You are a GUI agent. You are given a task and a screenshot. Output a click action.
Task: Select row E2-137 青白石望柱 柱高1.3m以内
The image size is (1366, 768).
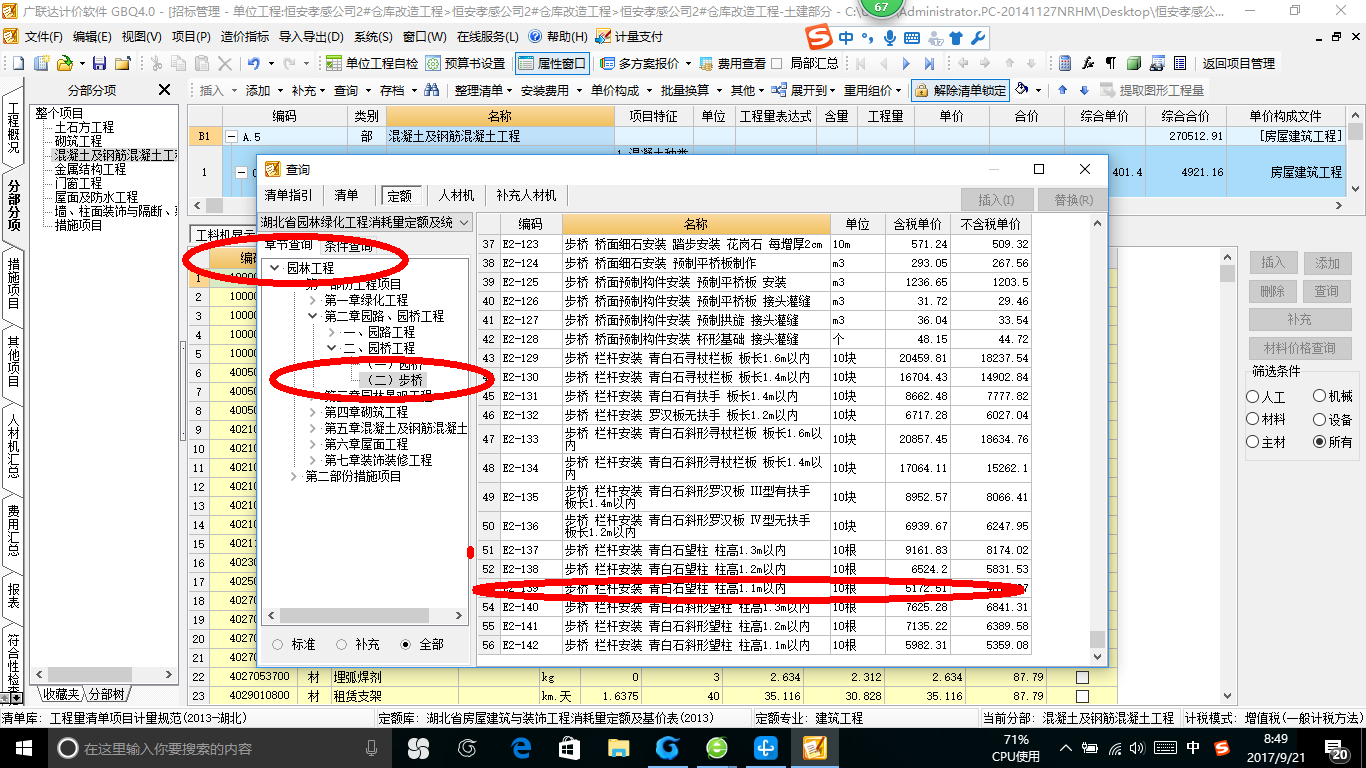(753, 550)
